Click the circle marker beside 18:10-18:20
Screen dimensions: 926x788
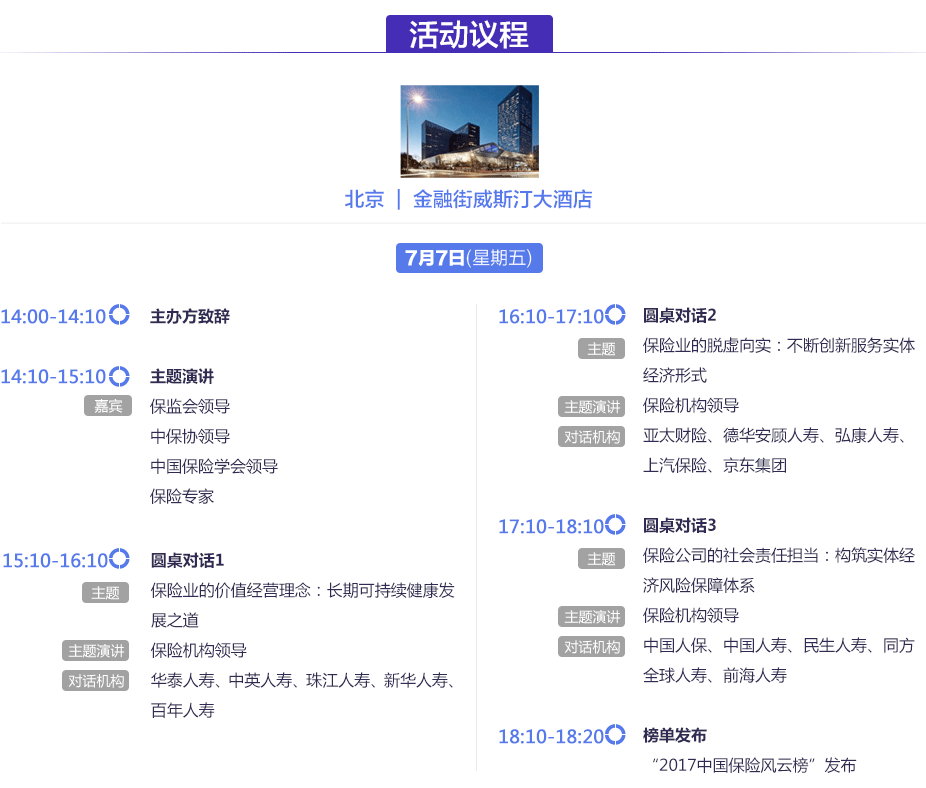point(616,735)
